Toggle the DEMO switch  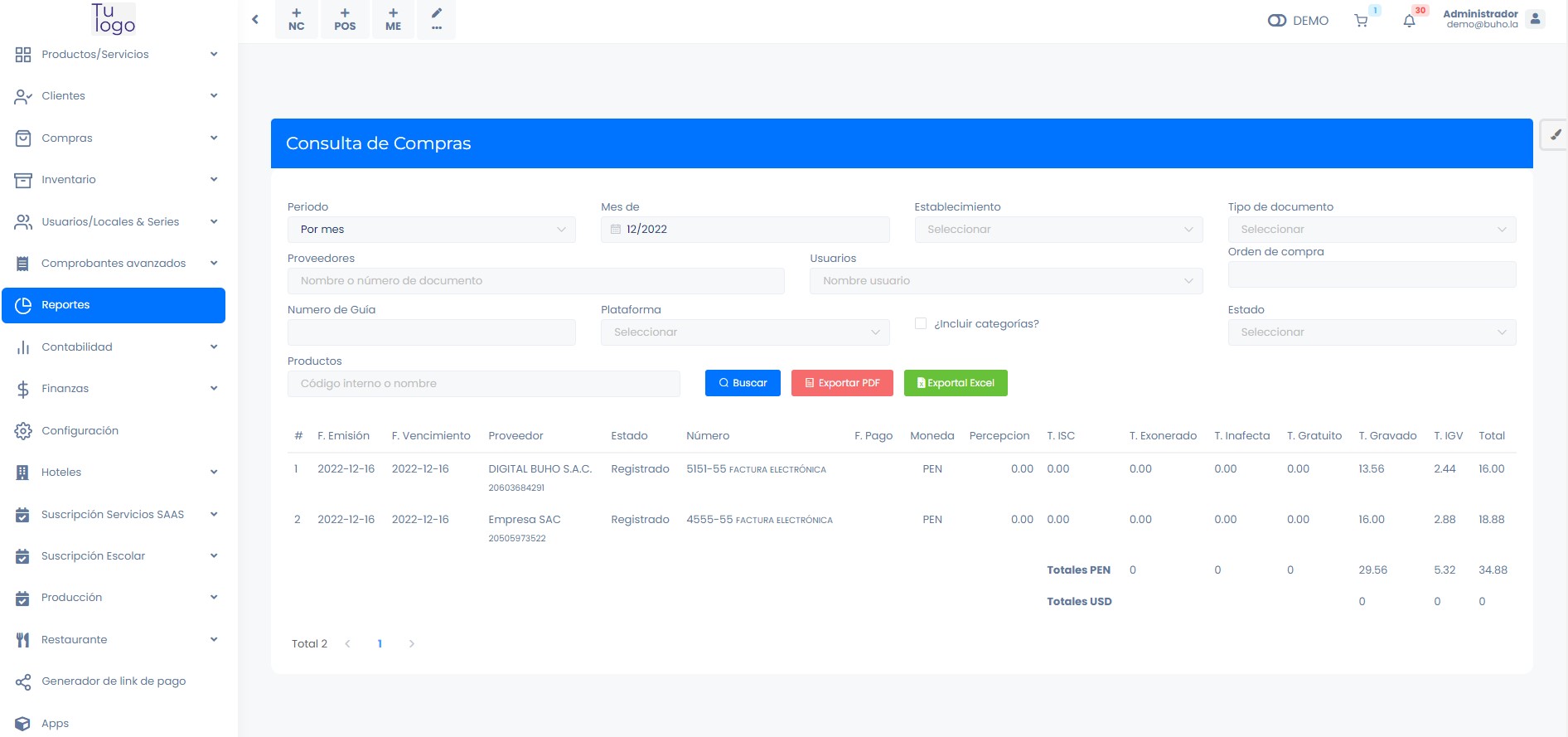(1276, 21)
